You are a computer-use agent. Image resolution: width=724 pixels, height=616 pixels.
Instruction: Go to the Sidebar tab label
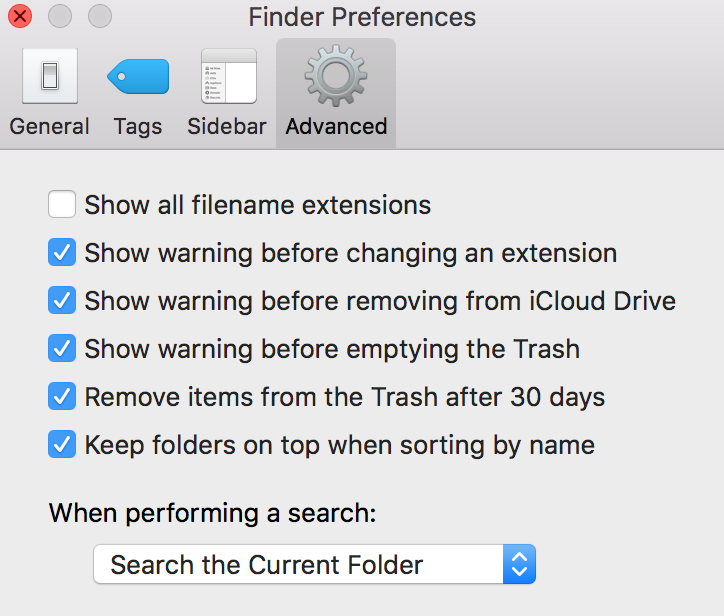[x=227, y=126]
